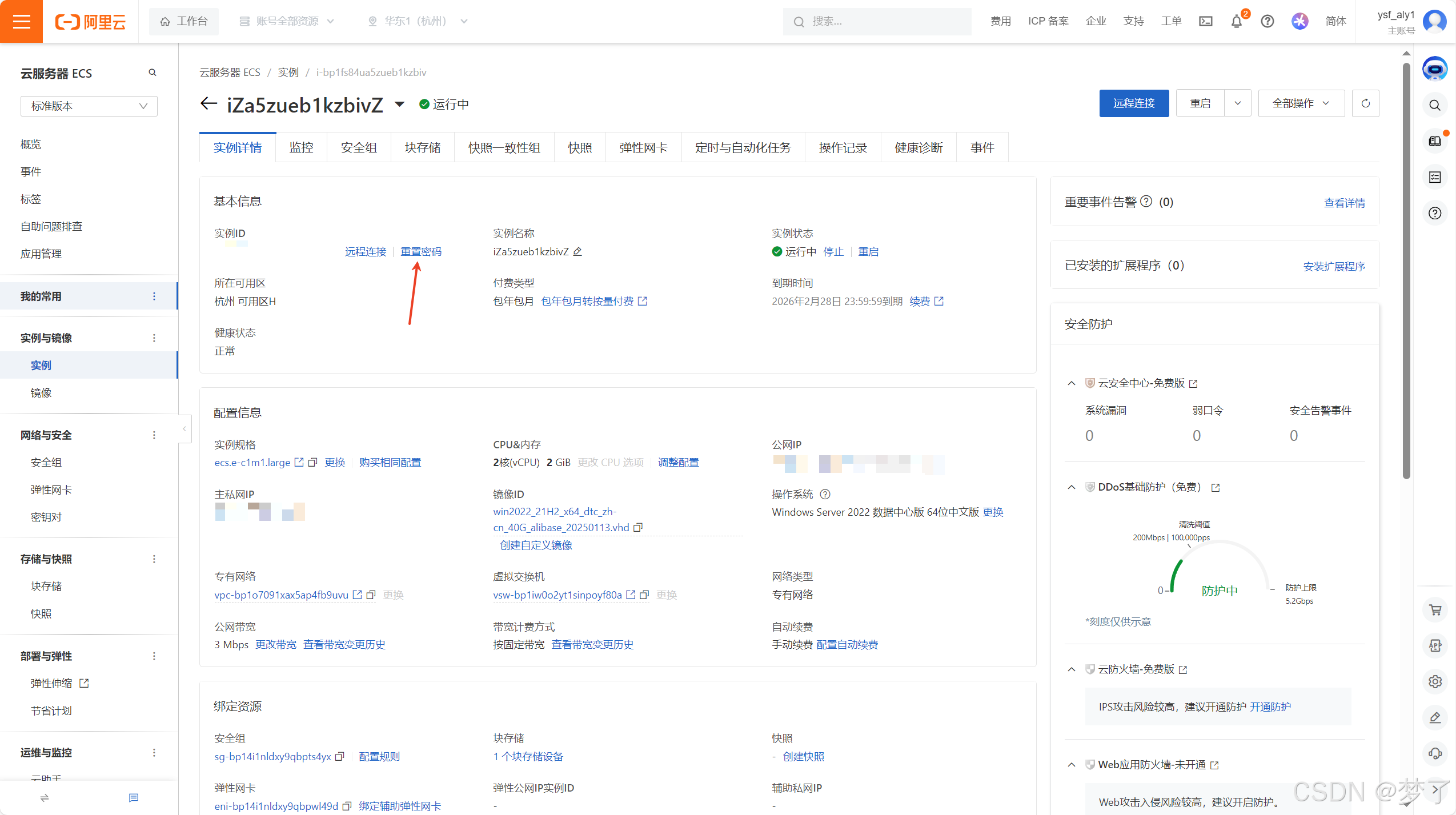Click the 远程连接 blue button
This screenshot has width=1456, height=815.
(1133, 103)
